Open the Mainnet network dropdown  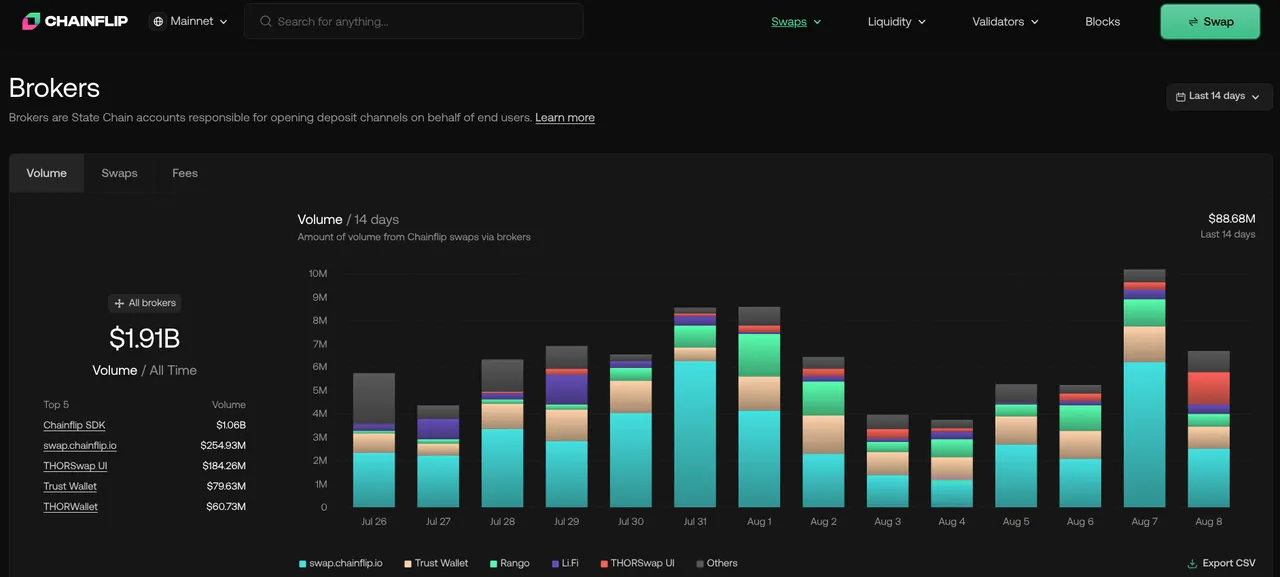coord(189,21)
